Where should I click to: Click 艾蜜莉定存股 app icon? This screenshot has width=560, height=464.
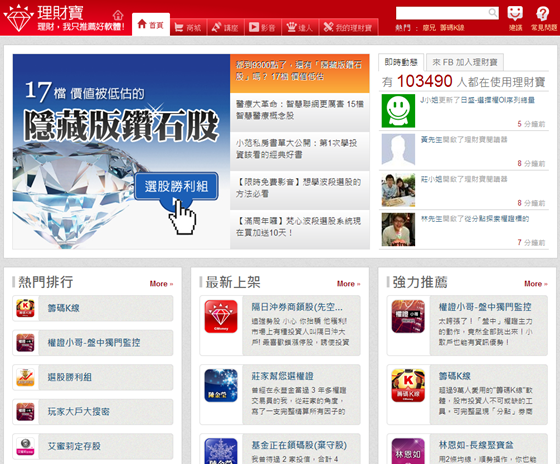coord(25,446)
